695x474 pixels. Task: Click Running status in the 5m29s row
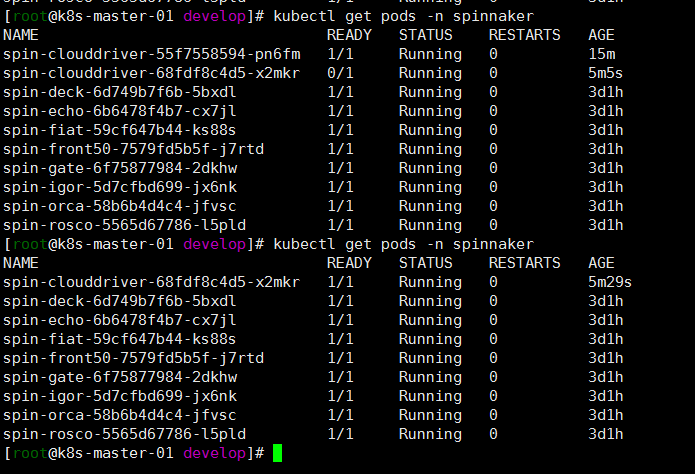pos(430,282)
